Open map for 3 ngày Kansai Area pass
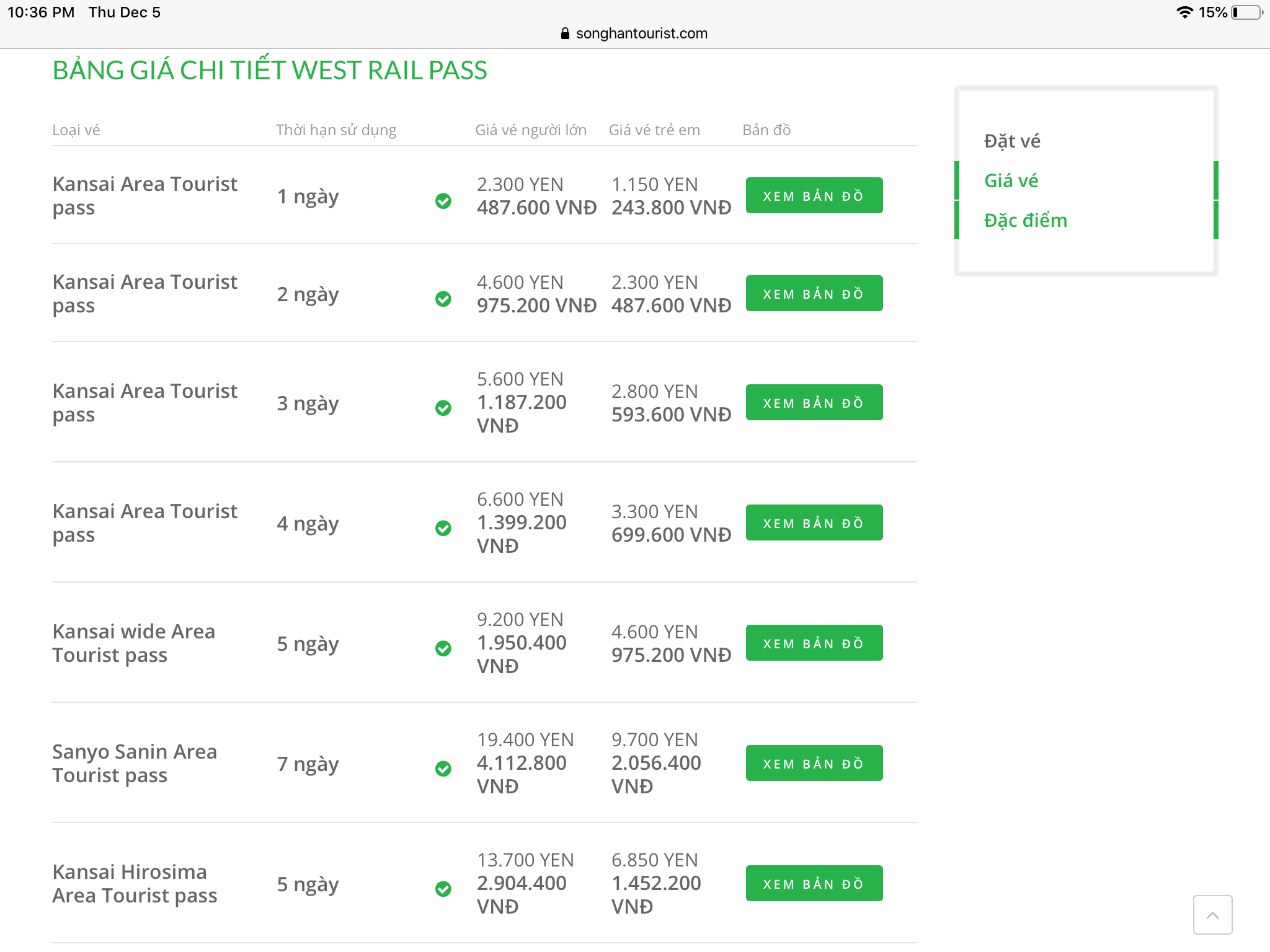1270x952 pixels. 814,402
